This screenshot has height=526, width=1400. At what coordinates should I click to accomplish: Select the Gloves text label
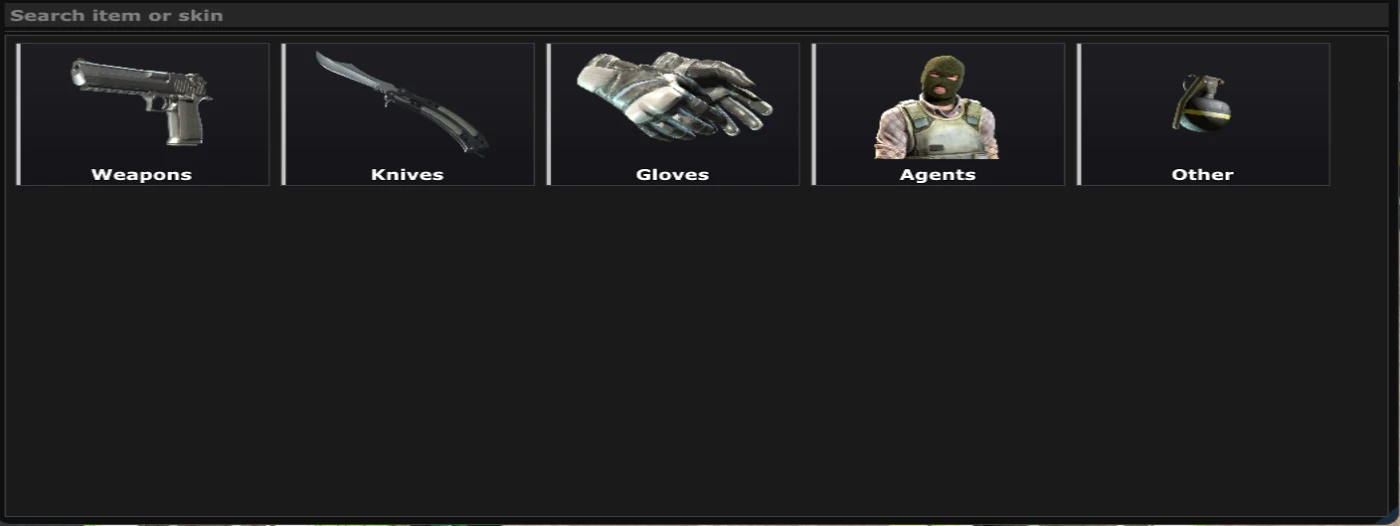tap(672, 174)
